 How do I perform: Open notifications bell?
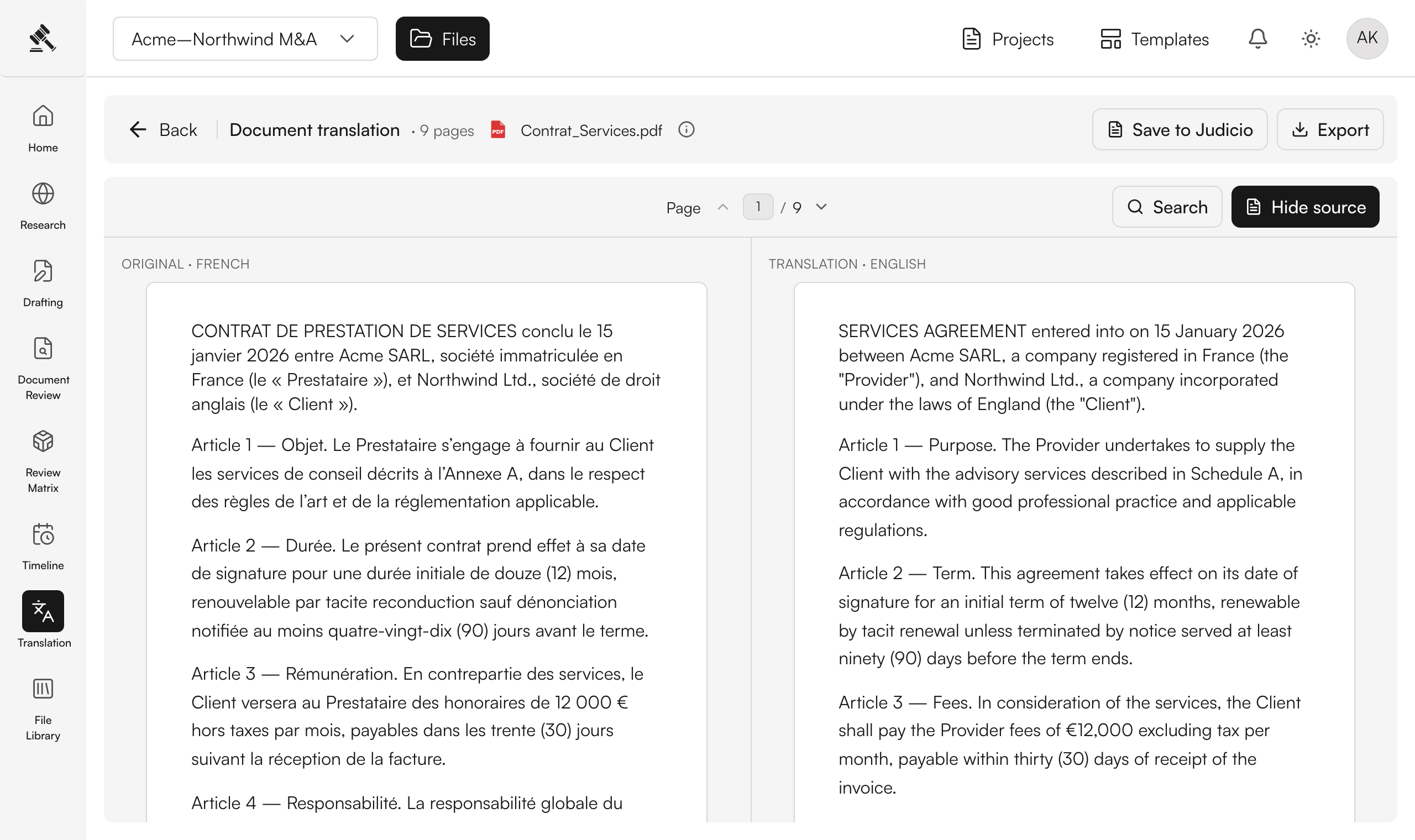(1257, 39)
